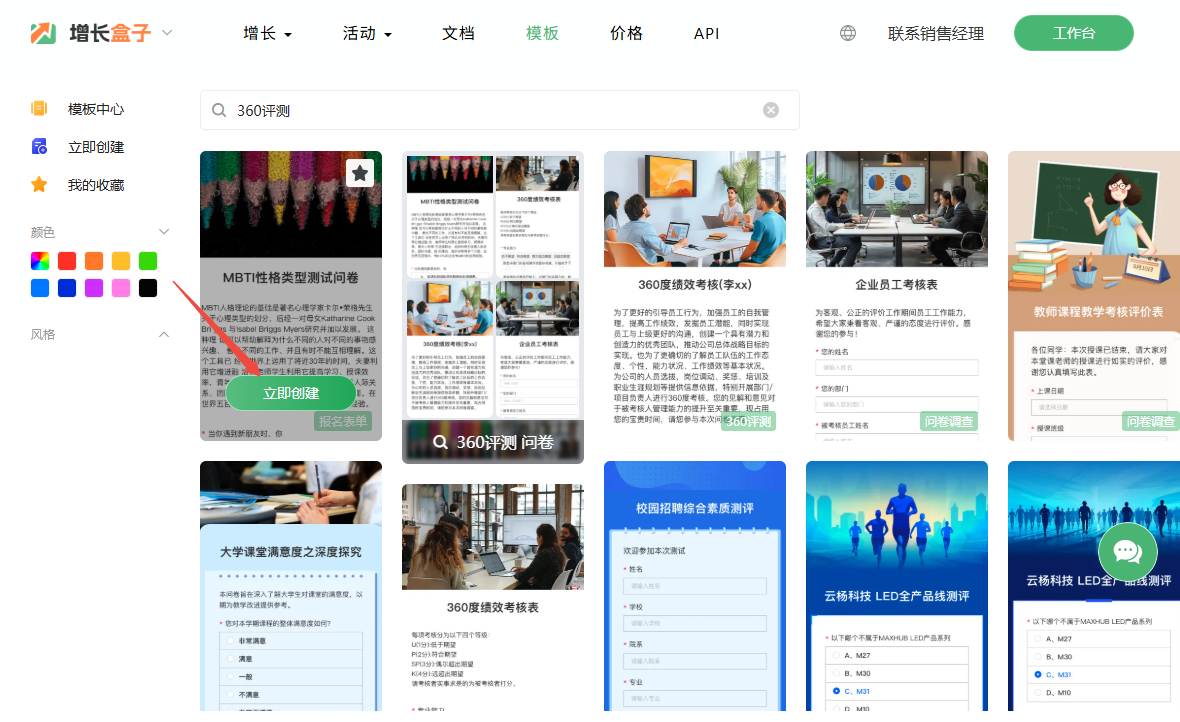The image size is (1180, 722).
Task: Filter by the green color swatch
Action: [148, 261]
